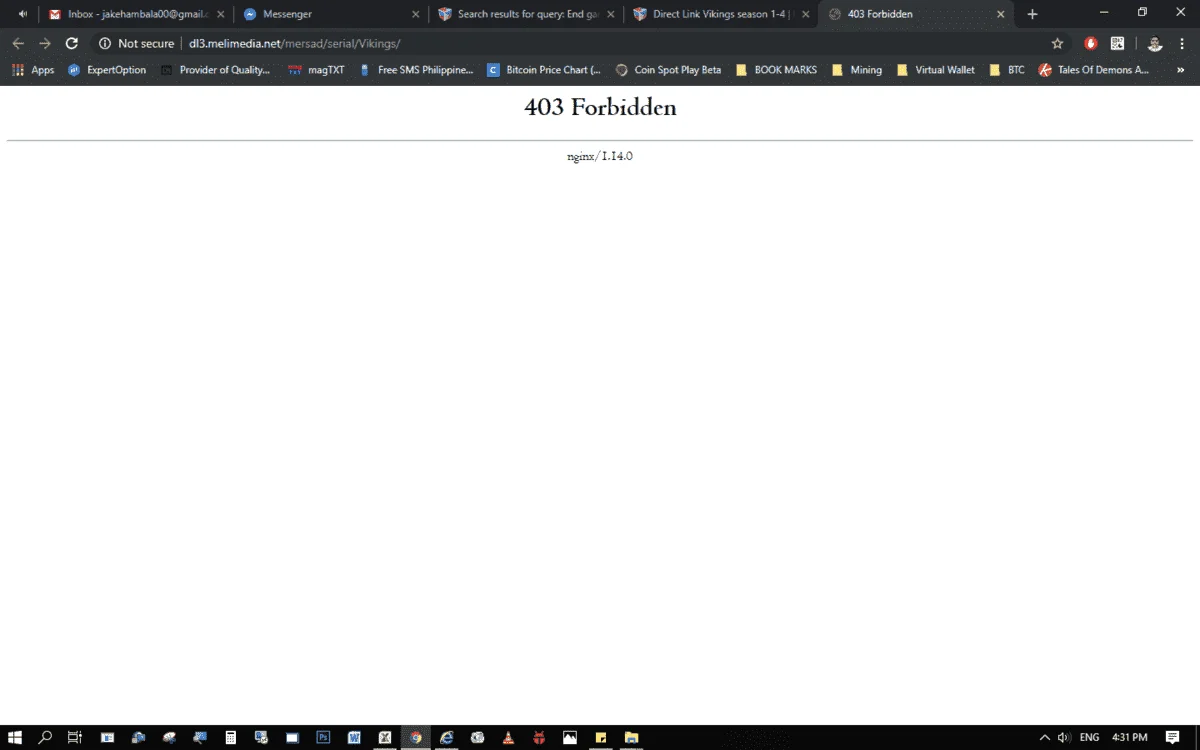The height and width of the screenshot is (750, 1200).
Task: Select the pinned audio-playing tab
Action: 23,14
